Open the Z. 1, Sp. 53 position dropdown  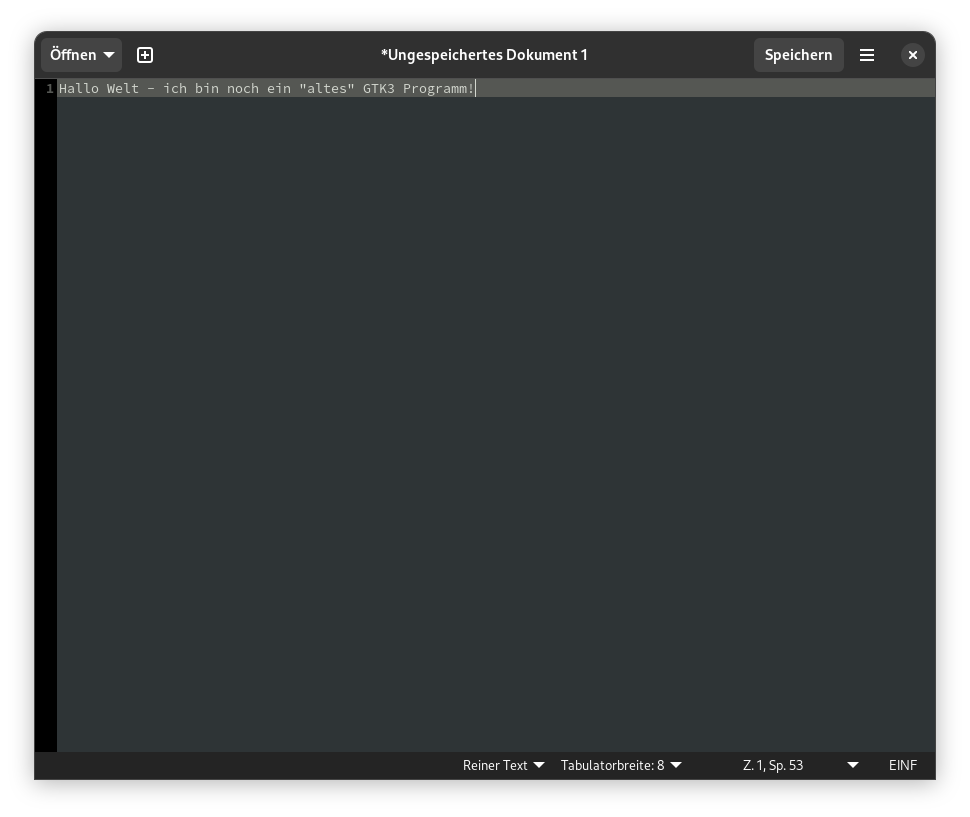click(x=800, y=766)
